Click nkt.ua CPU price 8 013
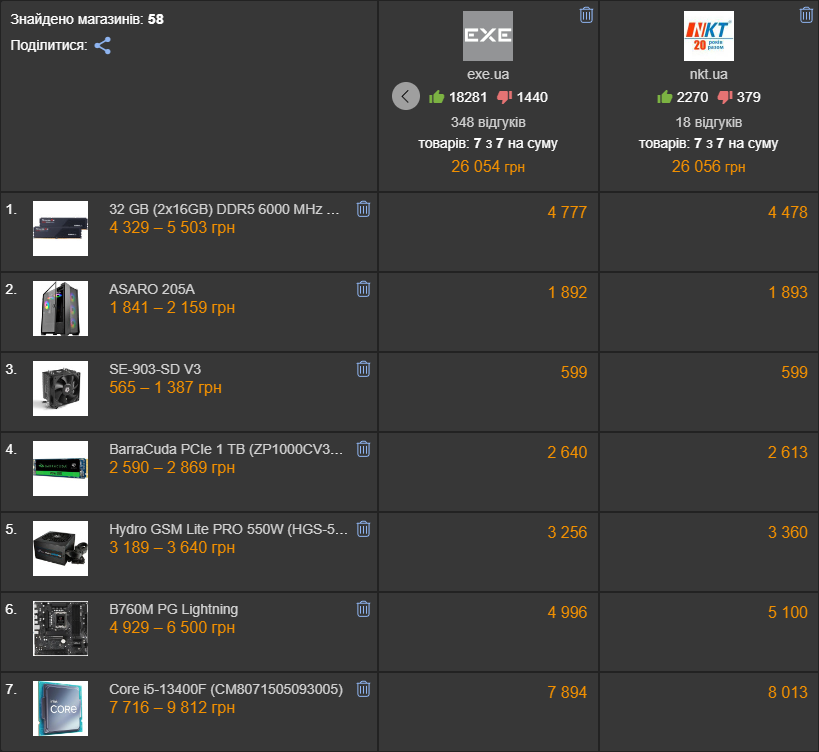Image resolution: width=819 pixels, height=752 pixels. coord(788,692)
